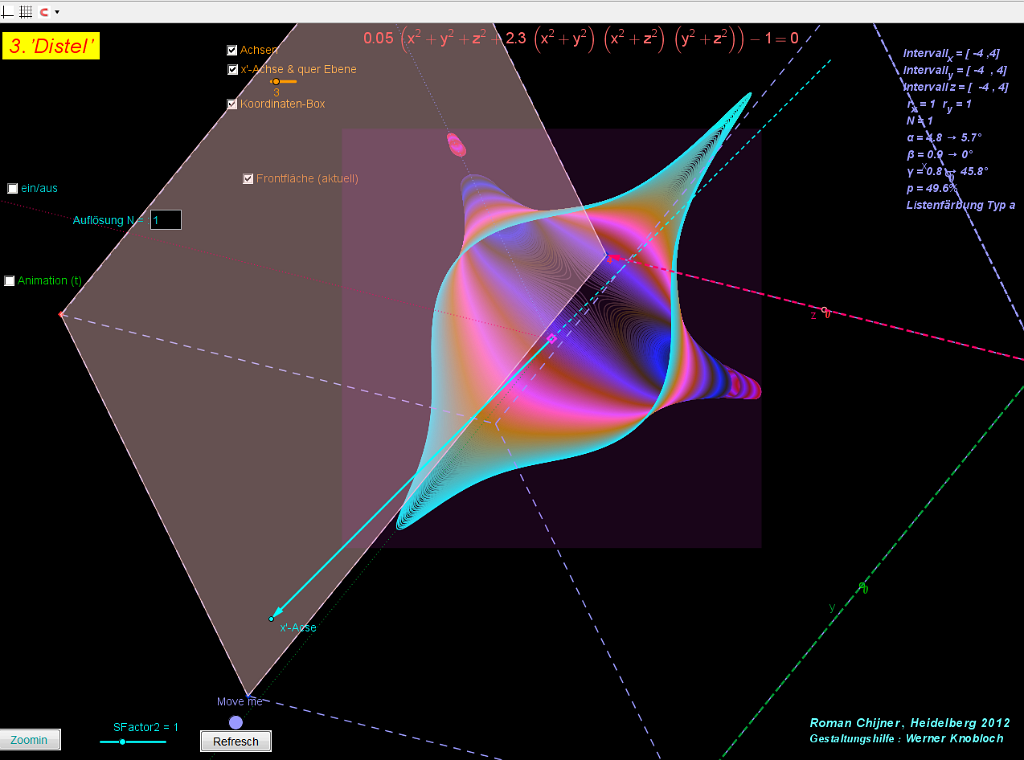
Task: Click the cyan x'-Achse arrow endpoint
Action: coord(271,619)
